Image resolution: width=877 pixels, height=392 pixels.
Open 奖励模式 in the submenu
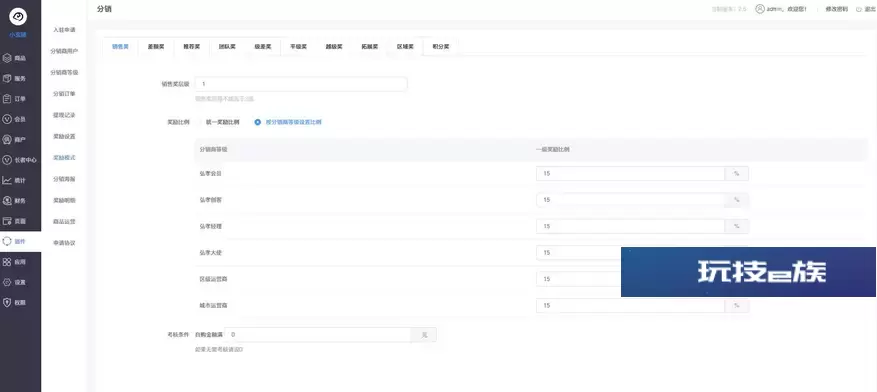64,158
